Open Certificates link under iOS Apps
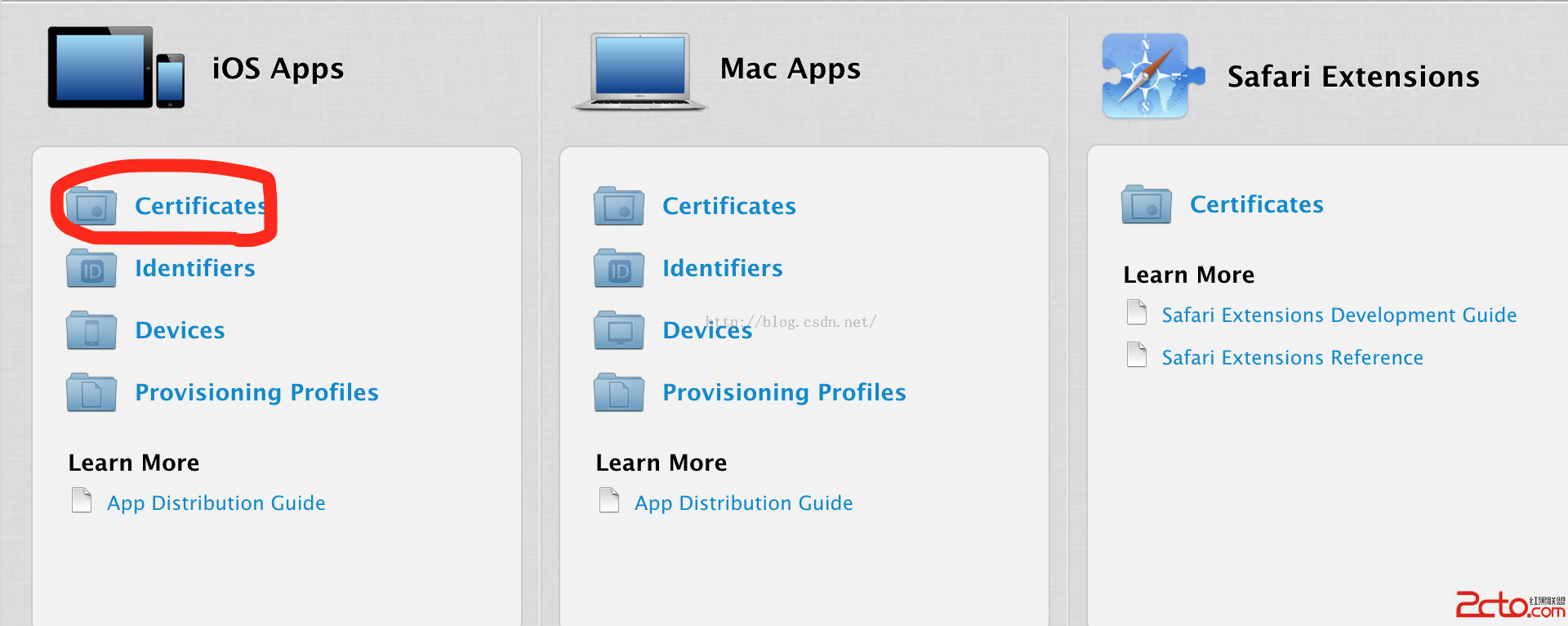This screenshot has width=1568, height=626. [200, 206]
